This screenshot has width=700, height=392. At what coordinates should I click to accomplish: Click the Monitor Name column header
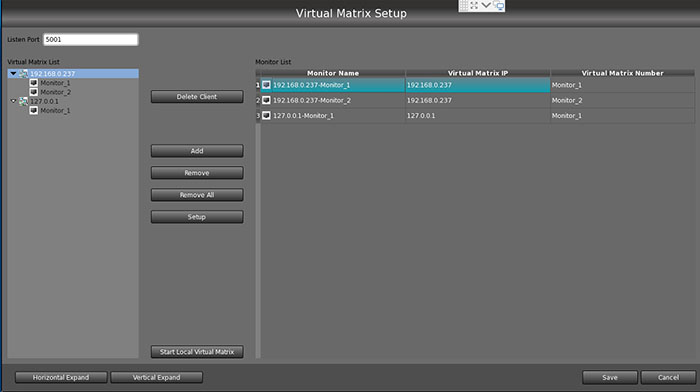333,73
